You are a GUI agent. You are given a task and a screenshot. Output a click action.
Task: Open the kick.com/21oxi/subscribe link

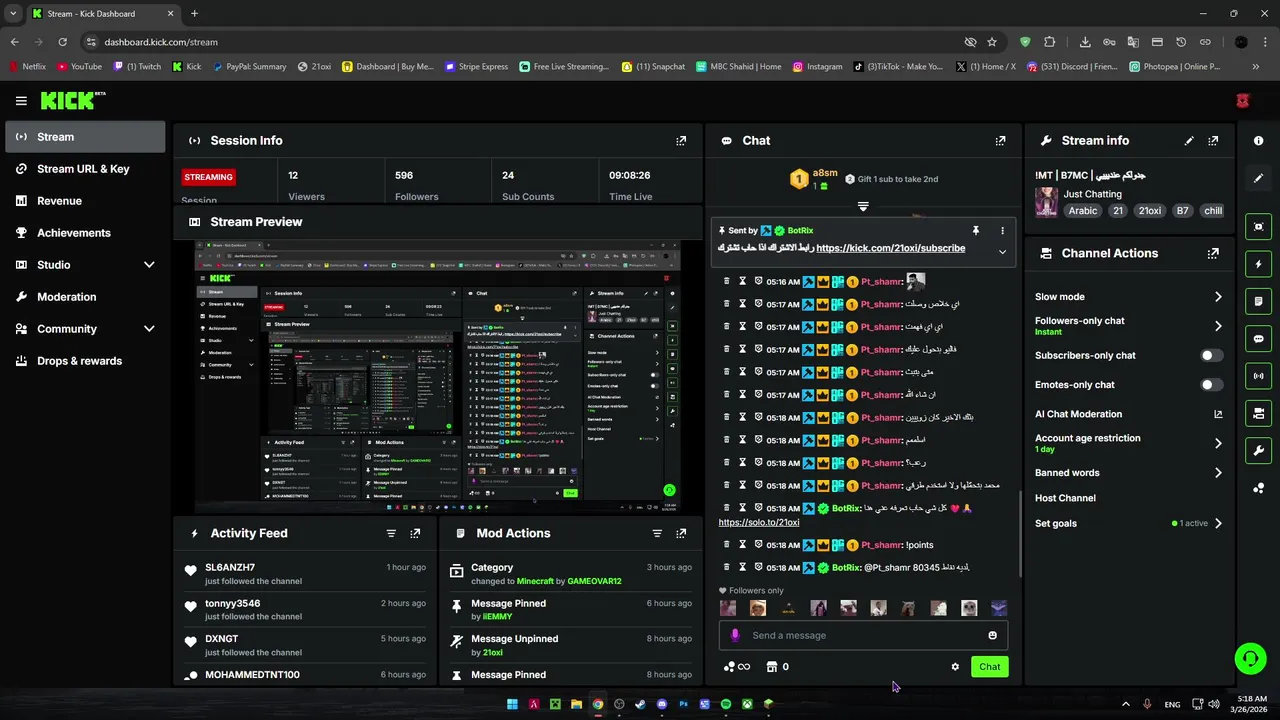pos(890,248)
